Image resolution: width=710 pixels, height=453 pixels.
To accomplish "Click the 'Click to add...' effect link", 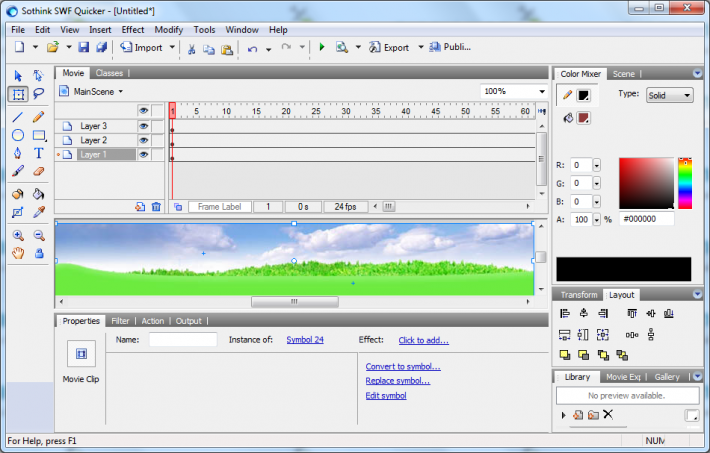I will tap(424, 340).
